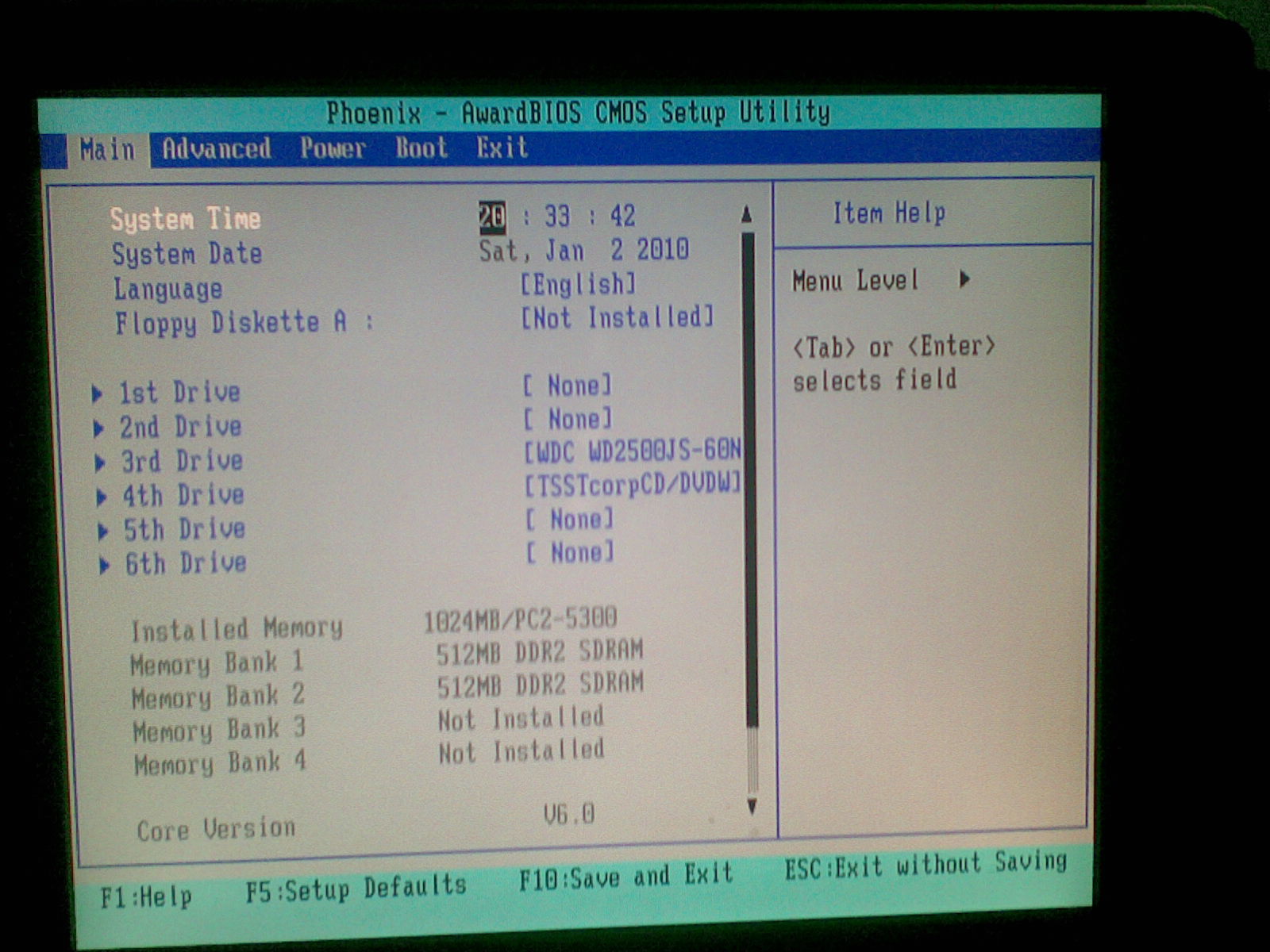Change Floppy Diskette A [Not Installed] value

618,317
